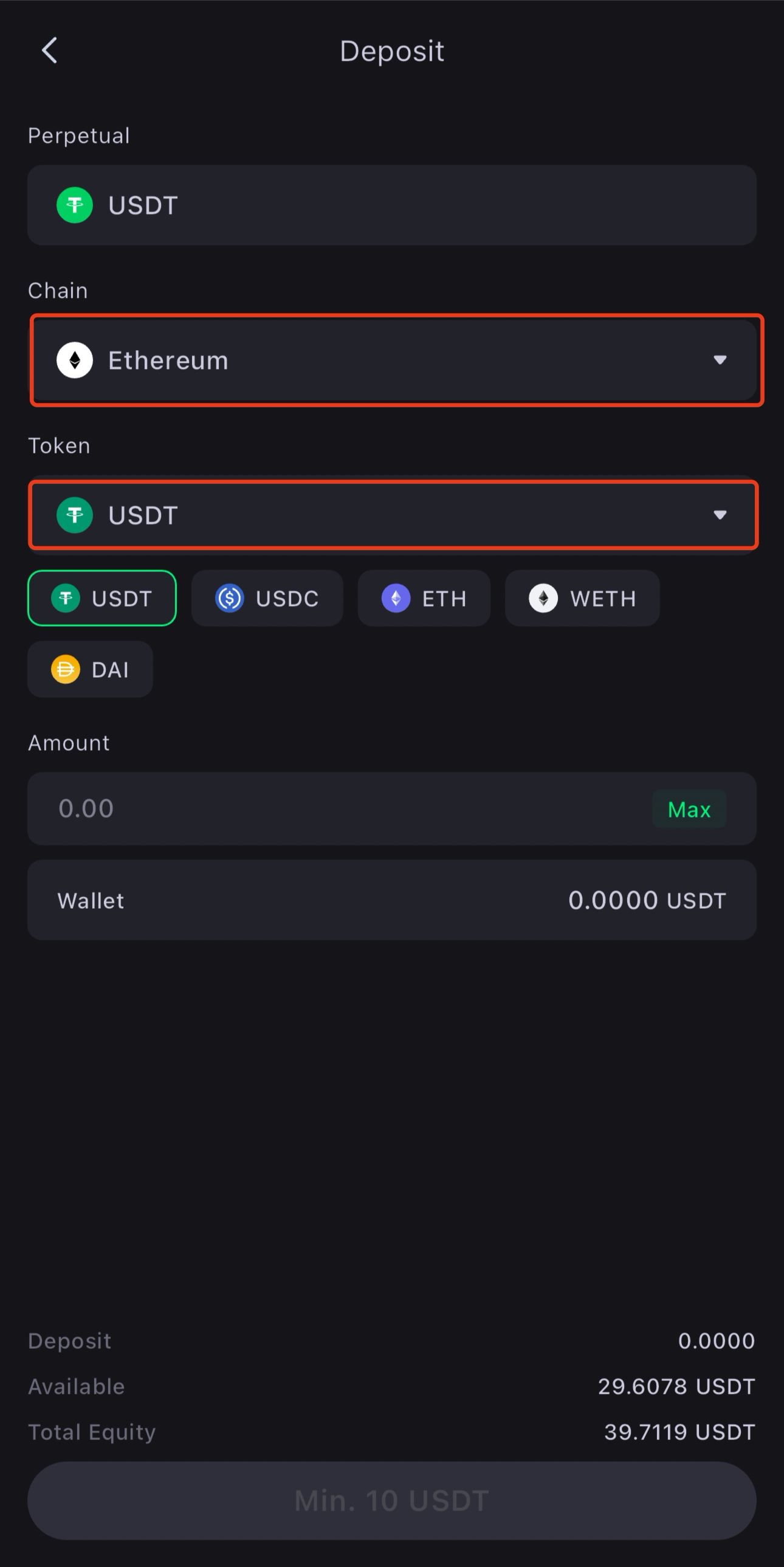This screenshot has height=1567, width=784.
Task: Click the WETH coin icon
Action: pos(543,599)
